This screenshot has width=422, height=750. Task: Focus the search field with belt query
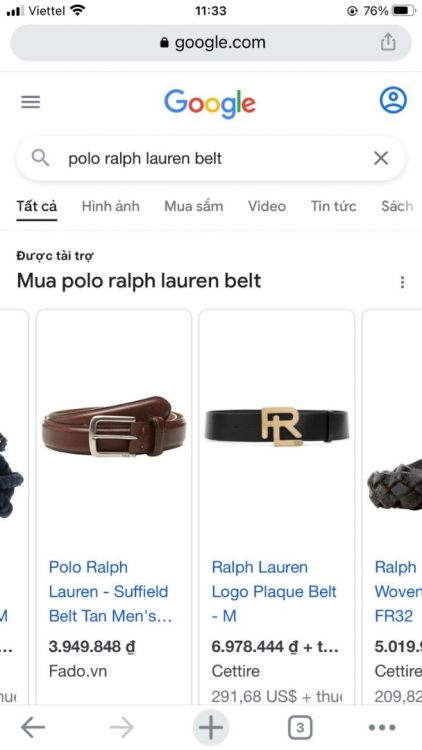[x=211, y=158]
